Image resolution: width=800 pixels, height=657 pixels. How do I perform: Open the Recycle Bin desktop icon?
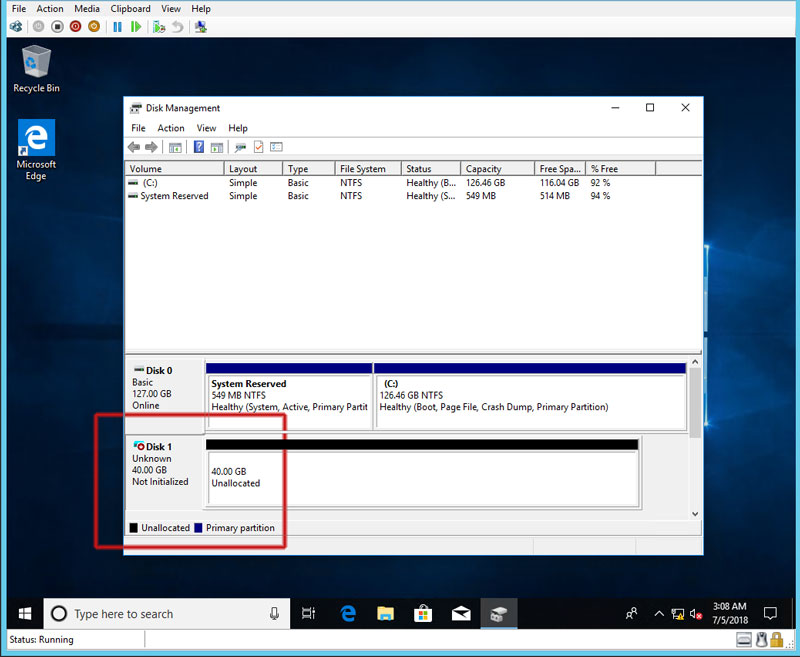[36, 68]
